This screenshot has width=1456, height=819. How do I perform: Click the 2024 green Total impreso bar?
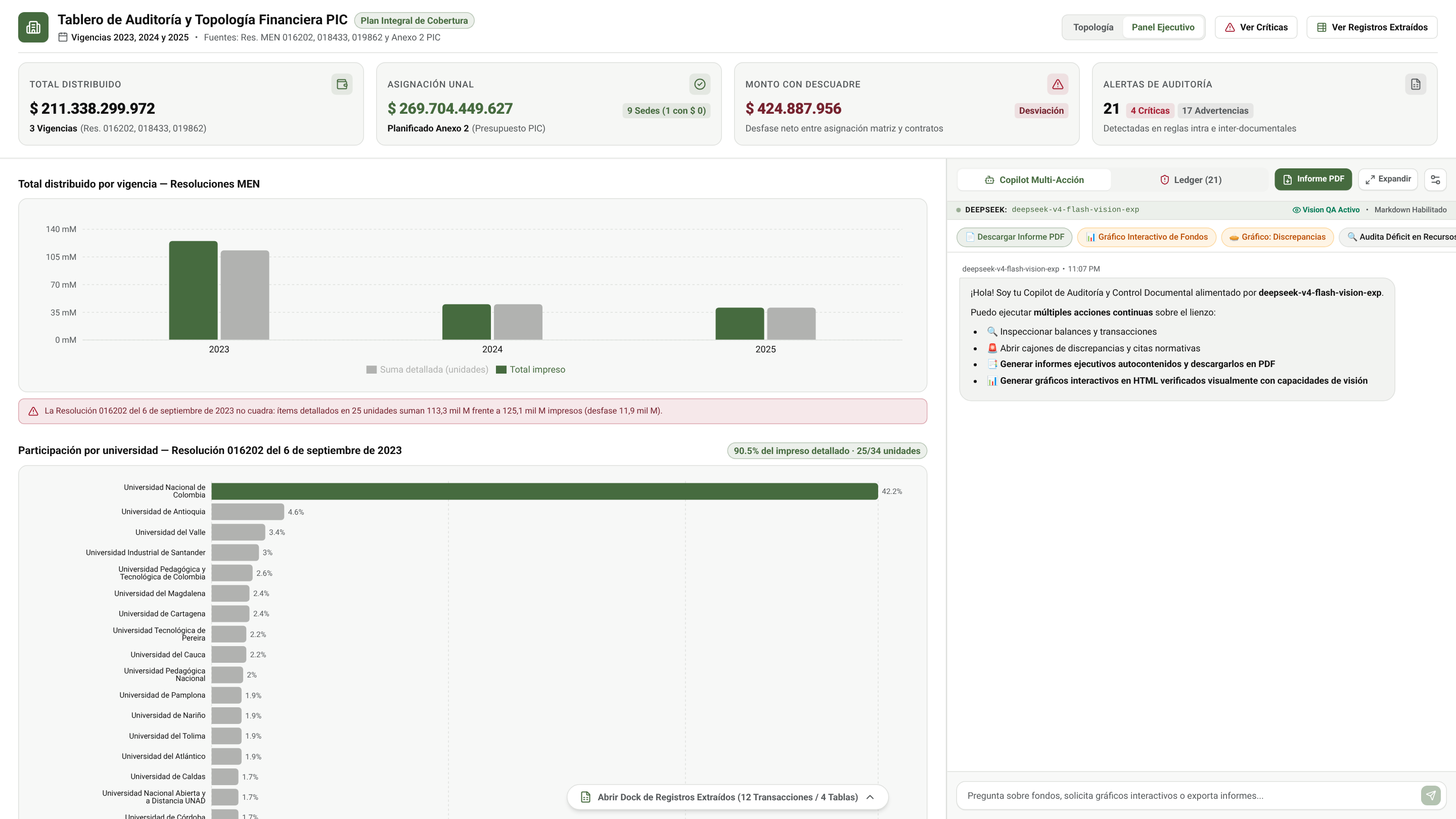pyautogui.click(x=466, y=322)
